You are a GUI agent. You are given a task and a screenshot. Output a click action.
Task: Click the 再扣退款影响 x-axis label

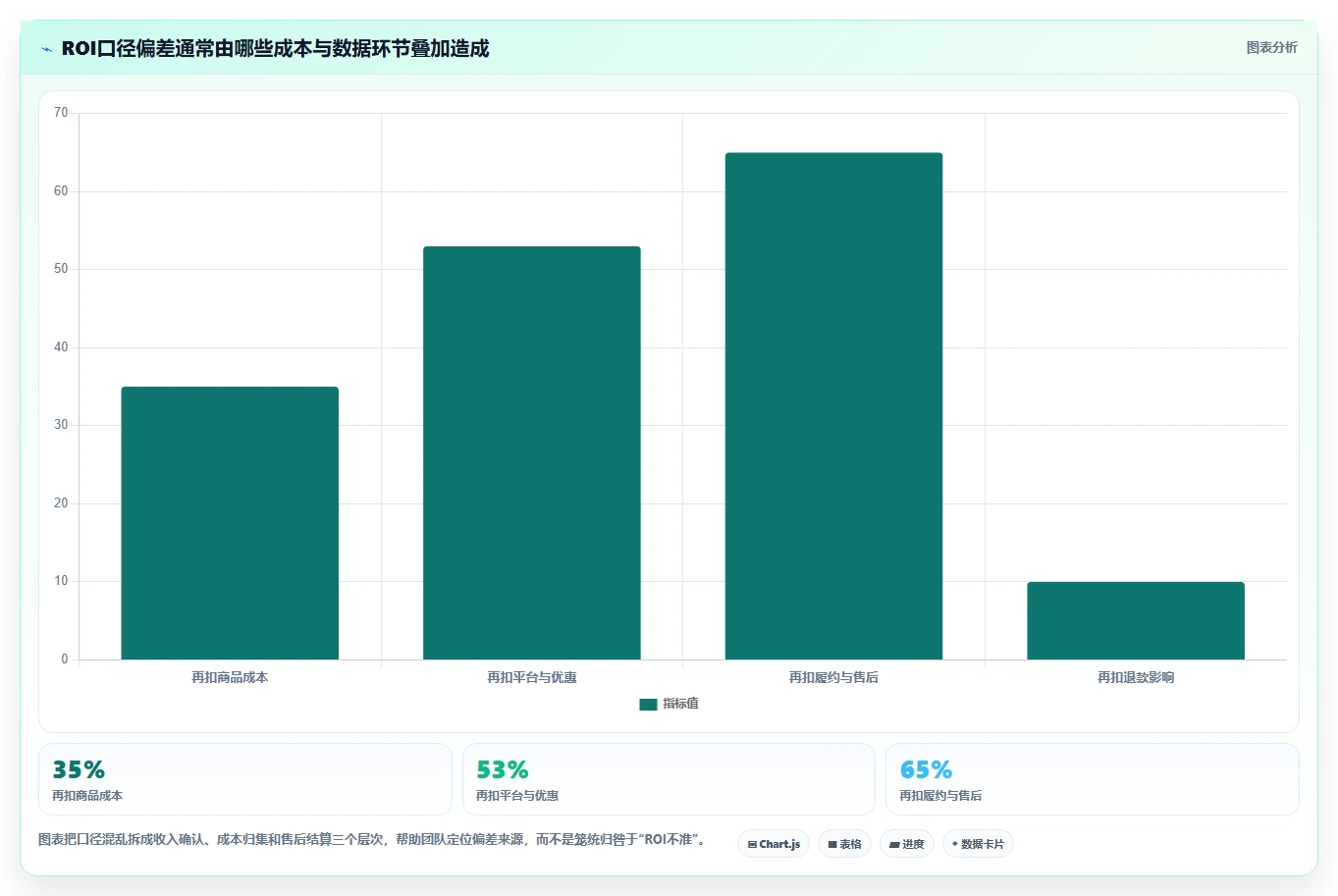coord(1136,677)
